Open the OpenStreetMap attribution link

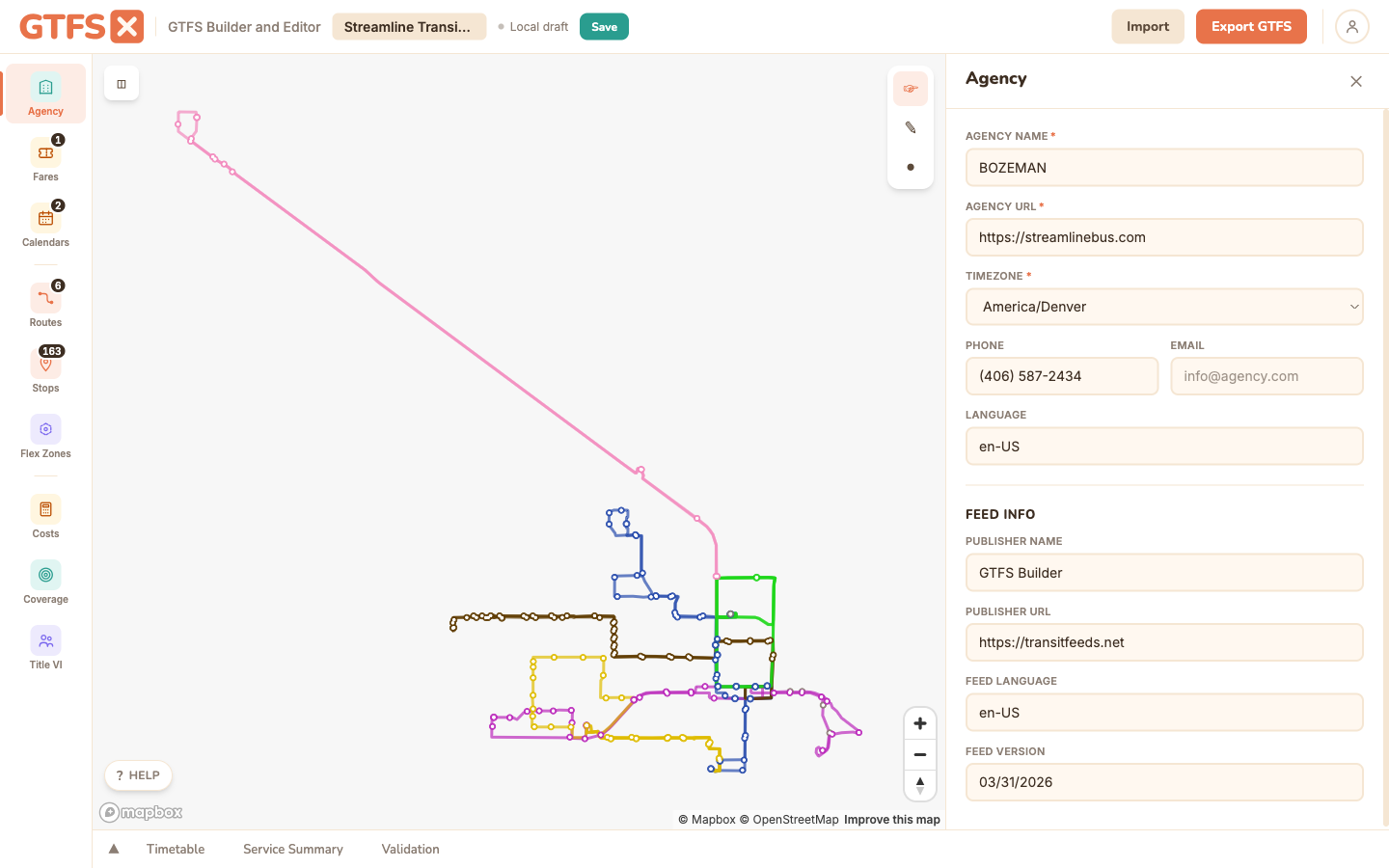789,820
